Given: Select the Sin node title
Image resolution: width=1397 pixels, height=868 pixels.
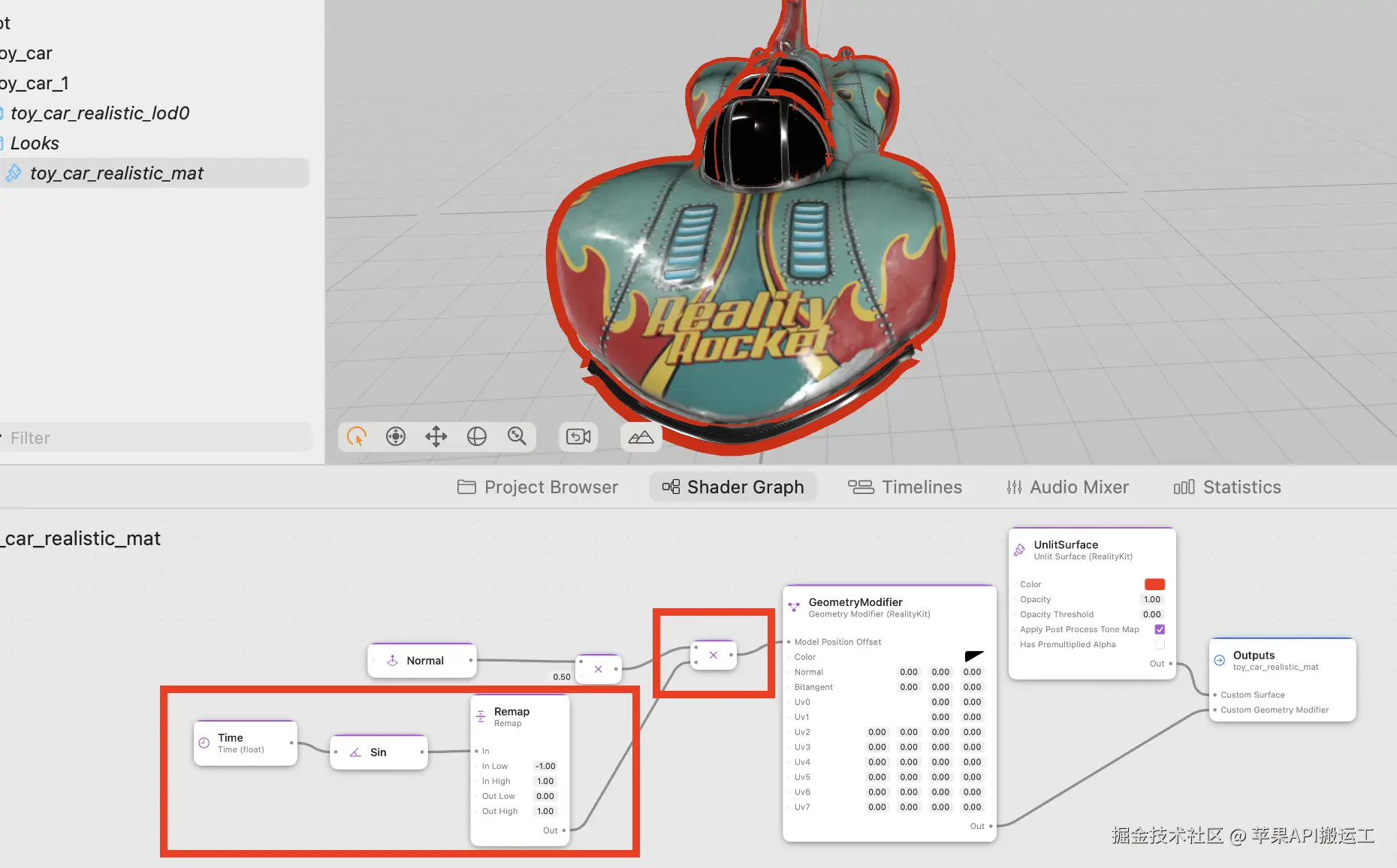Looking at the screenshot, I should (x=379, y=752).
